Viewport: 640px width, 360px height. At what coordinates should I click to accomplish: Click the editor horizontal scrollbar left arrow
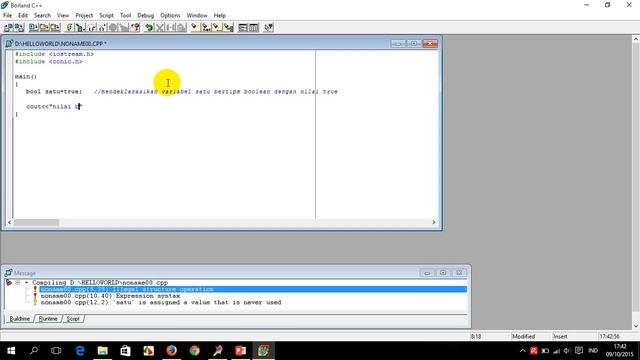pyautogui.click(x=9, y=222)
